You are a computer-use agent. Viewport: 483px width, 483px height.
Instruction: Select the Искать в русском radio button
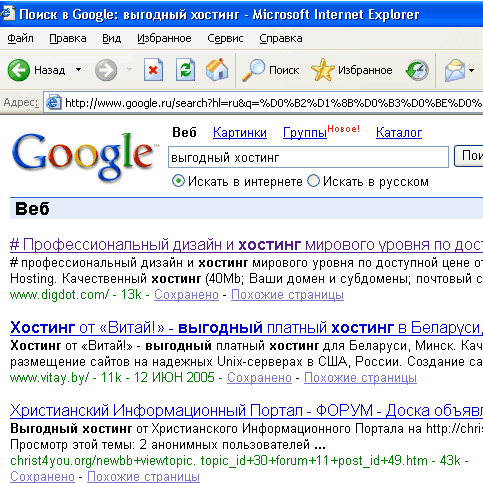[x=313, y=181]
